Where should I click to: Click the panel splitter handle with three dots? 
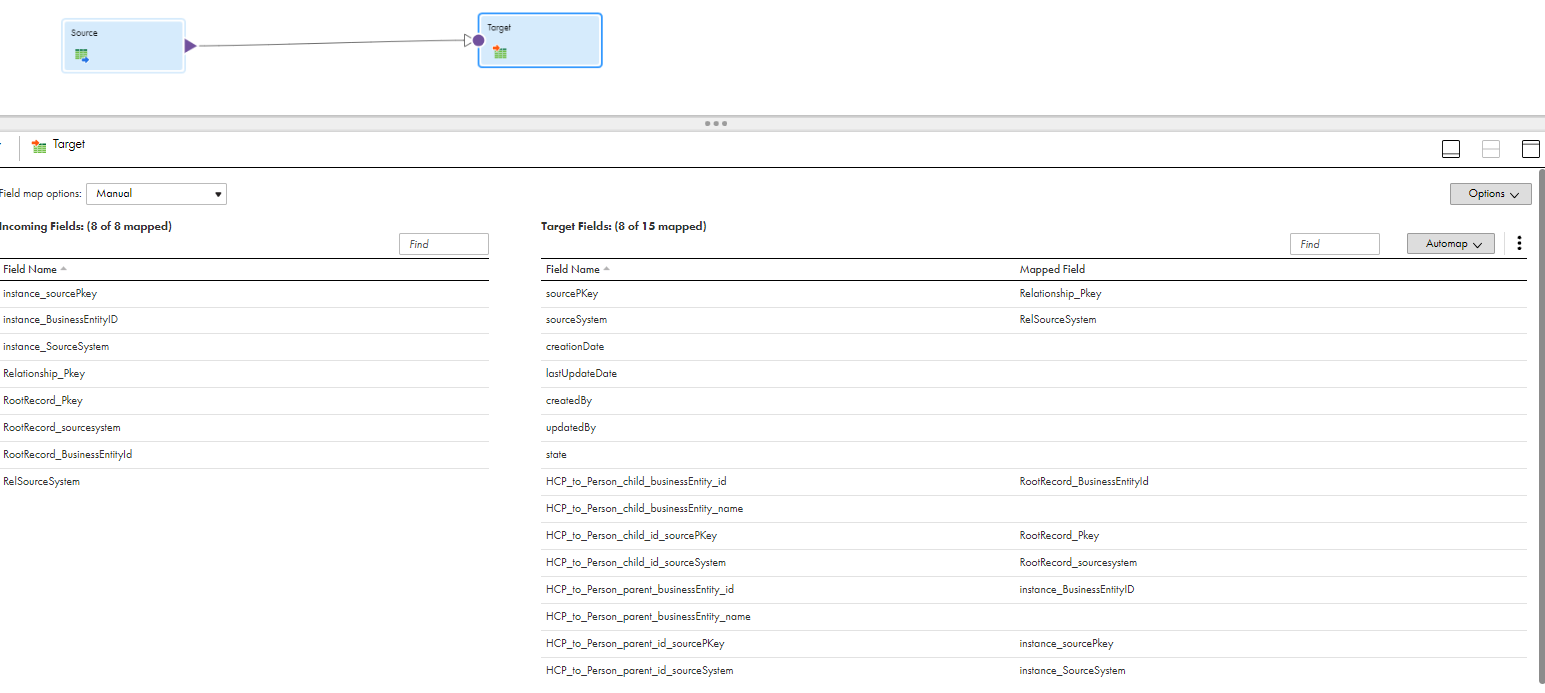pos(716,123)
